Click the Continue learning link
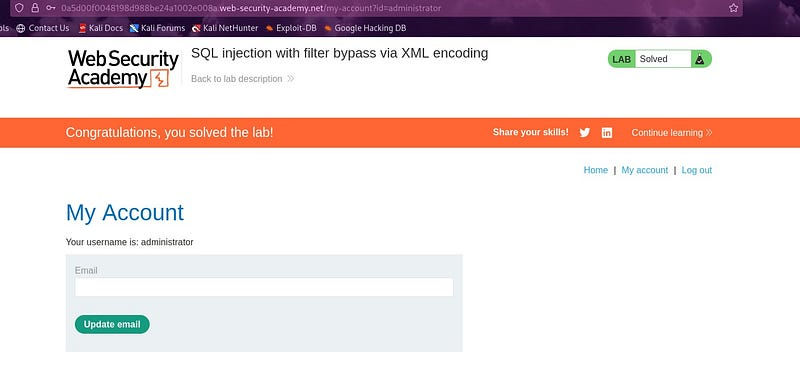This screenshot has height=376, width=800. coord(671,133)
